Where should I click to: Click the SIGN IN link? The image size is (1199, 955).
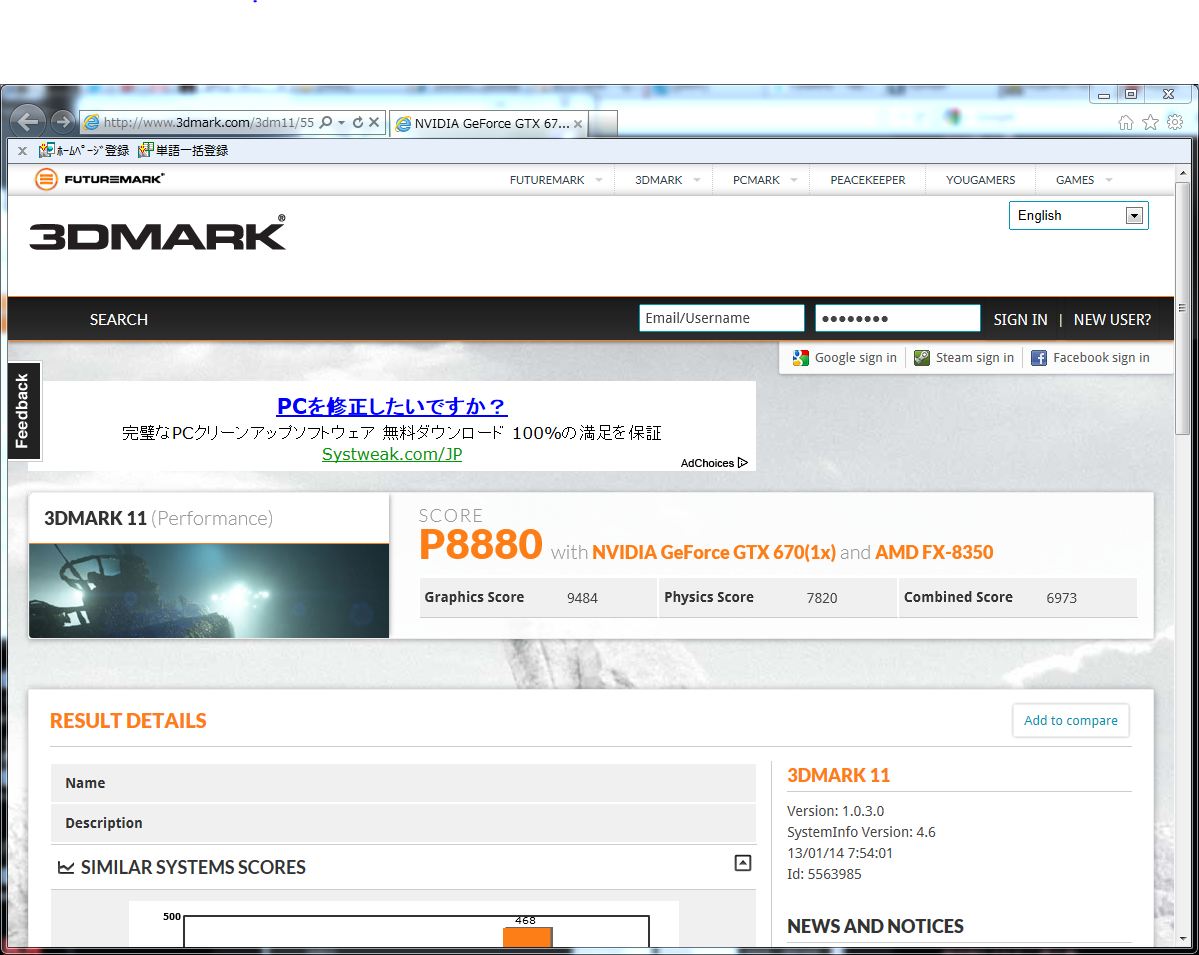pyautogui.click(x=1020, y=320)
